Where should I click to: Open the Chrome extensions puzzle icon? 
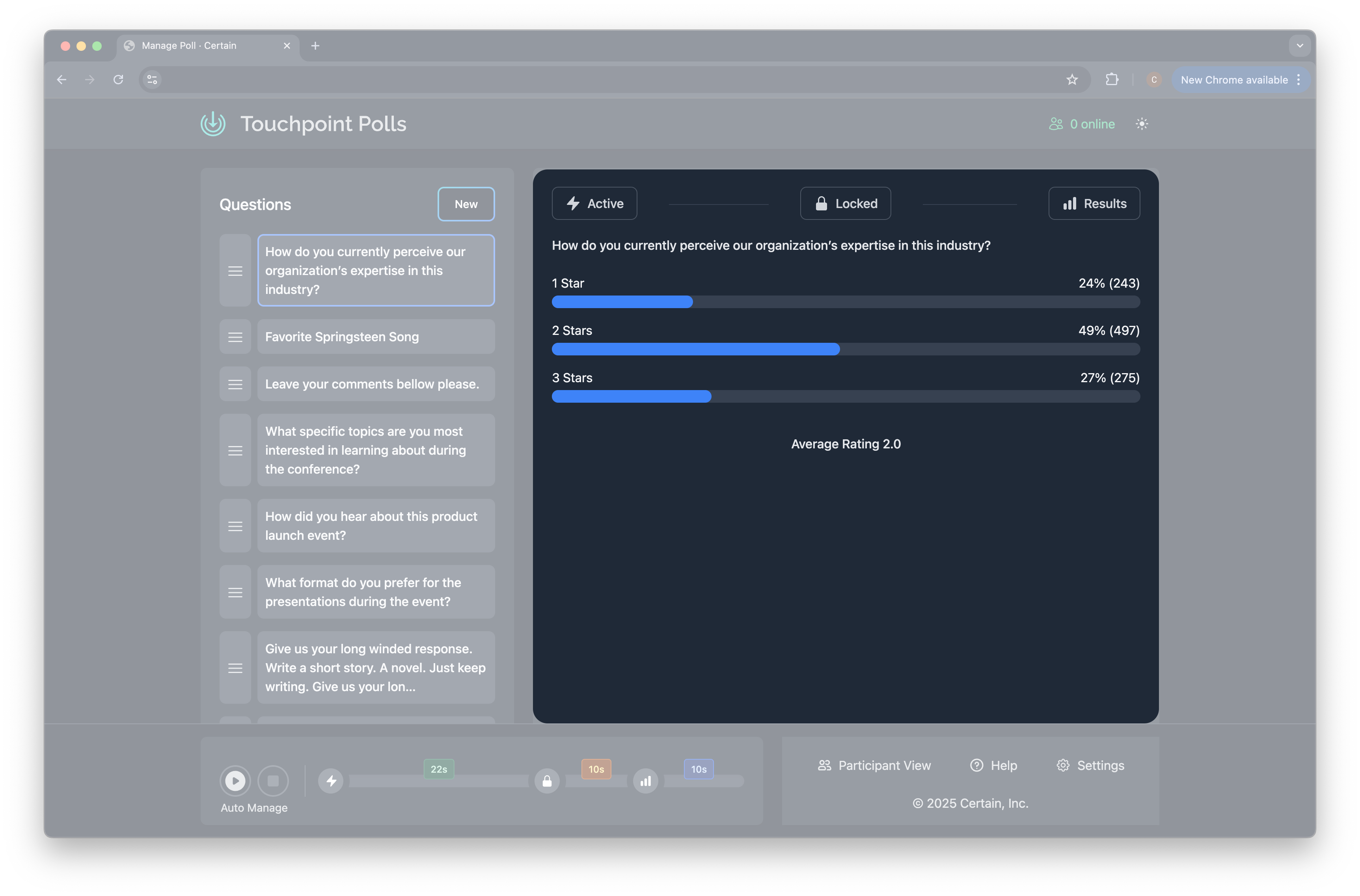click(1112, 80)
